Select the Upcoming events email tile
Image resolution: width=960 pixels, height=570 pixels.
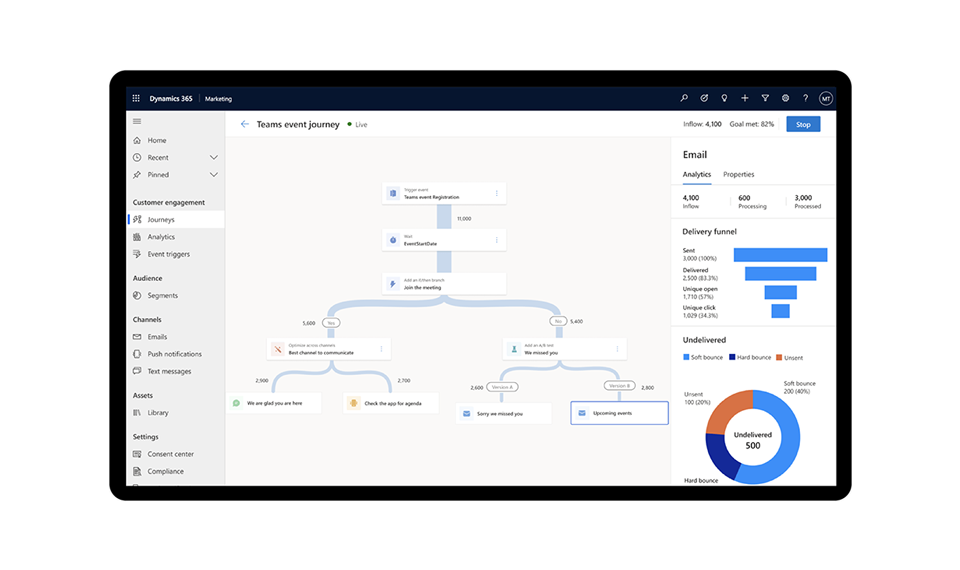619,412
